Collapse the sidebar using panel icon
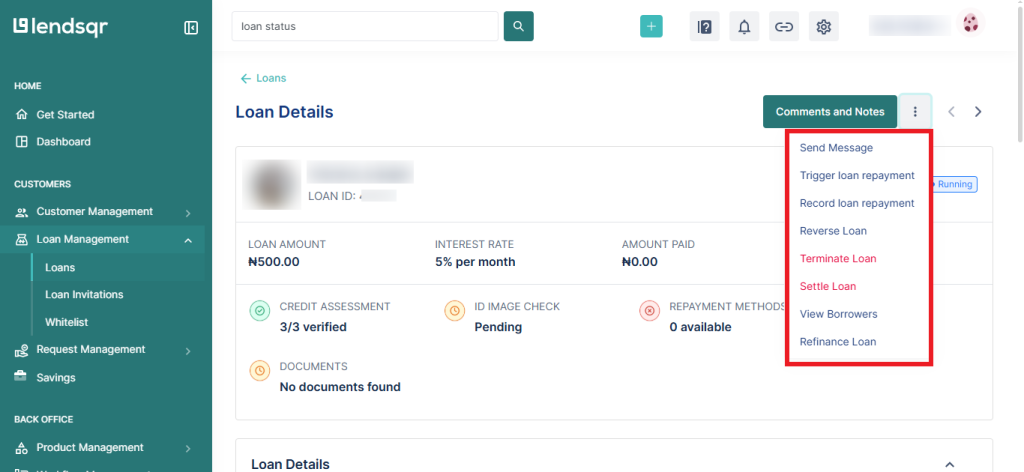Viewport: 1024px width, 472px height. tap(191, 27)
